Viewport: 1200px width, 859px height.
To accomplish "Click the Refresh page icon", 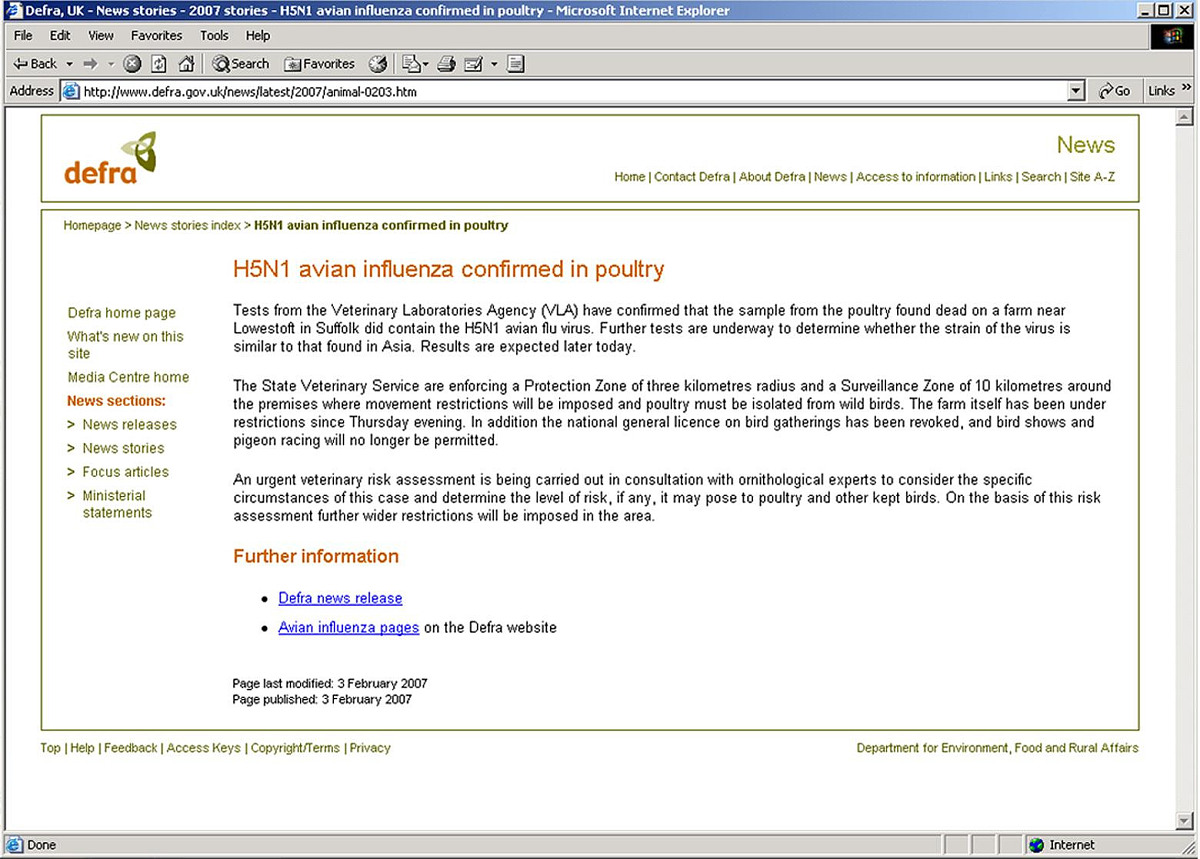I will (x=159, y=63).
